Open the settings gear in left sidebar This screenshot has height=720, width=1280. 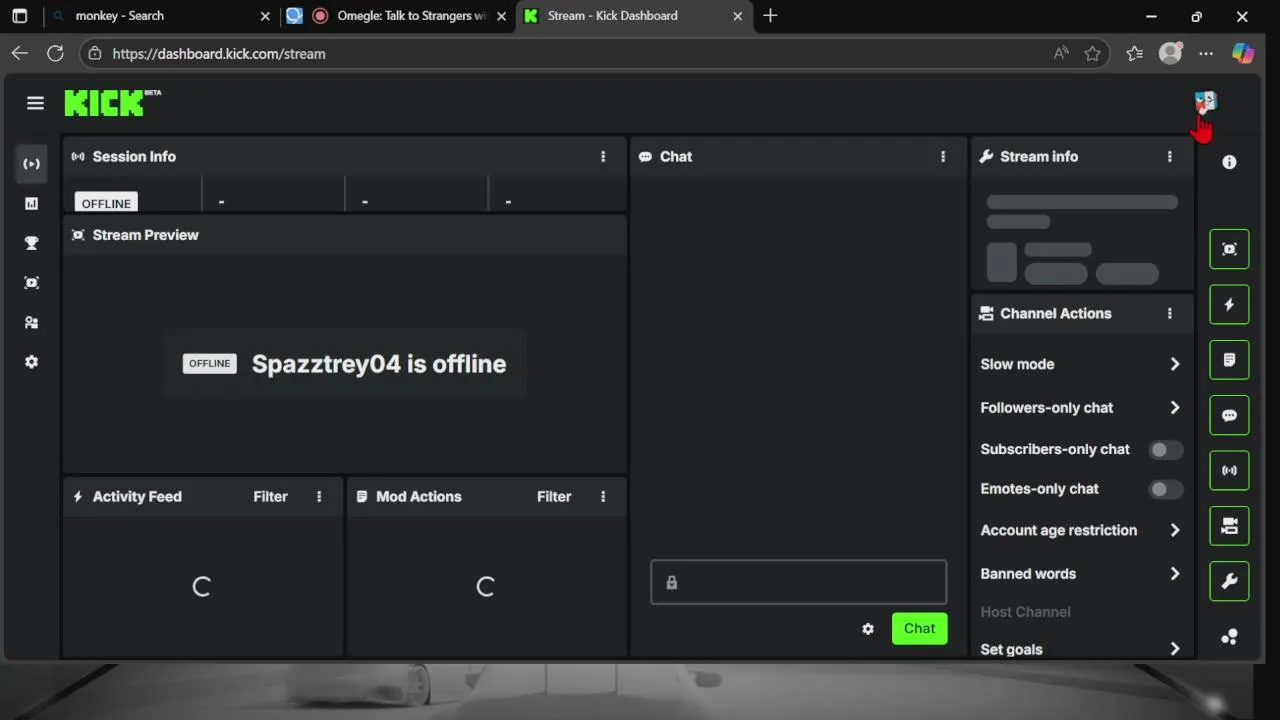pyautogui.click(x=31, y=362)
